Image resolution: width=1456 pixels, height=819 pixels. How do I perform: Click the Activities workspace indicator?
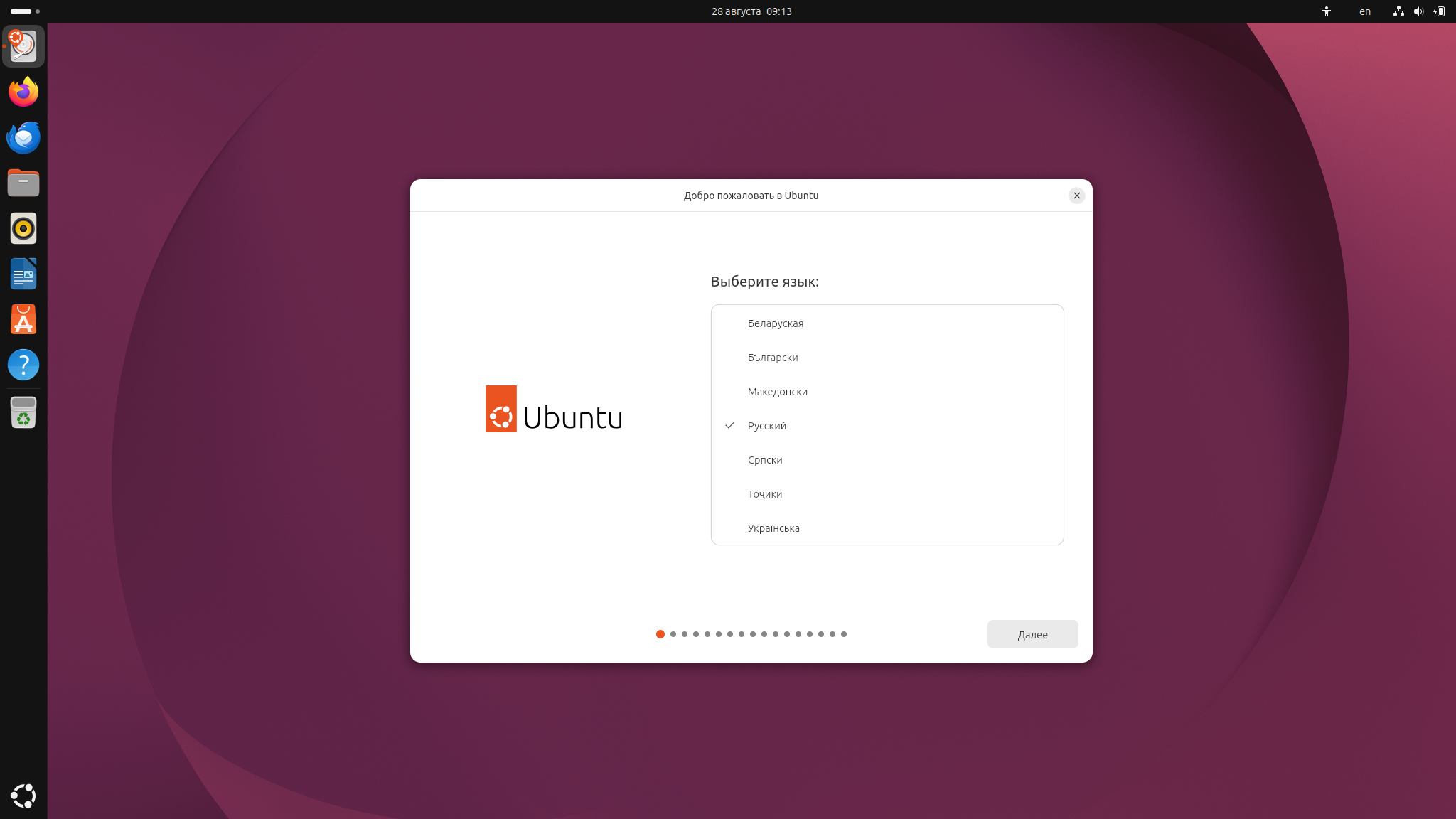click(x=26, y=11)
